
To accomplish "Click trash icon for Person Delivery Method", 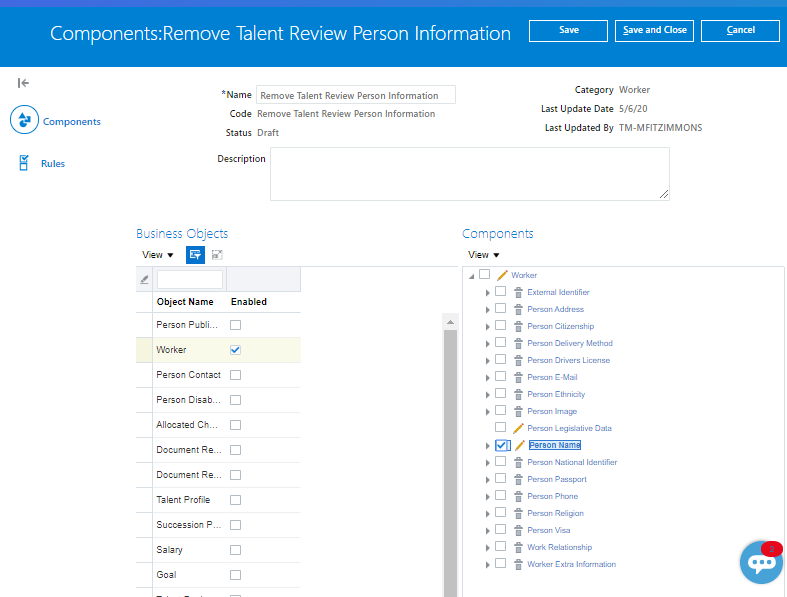I will 518,343.
